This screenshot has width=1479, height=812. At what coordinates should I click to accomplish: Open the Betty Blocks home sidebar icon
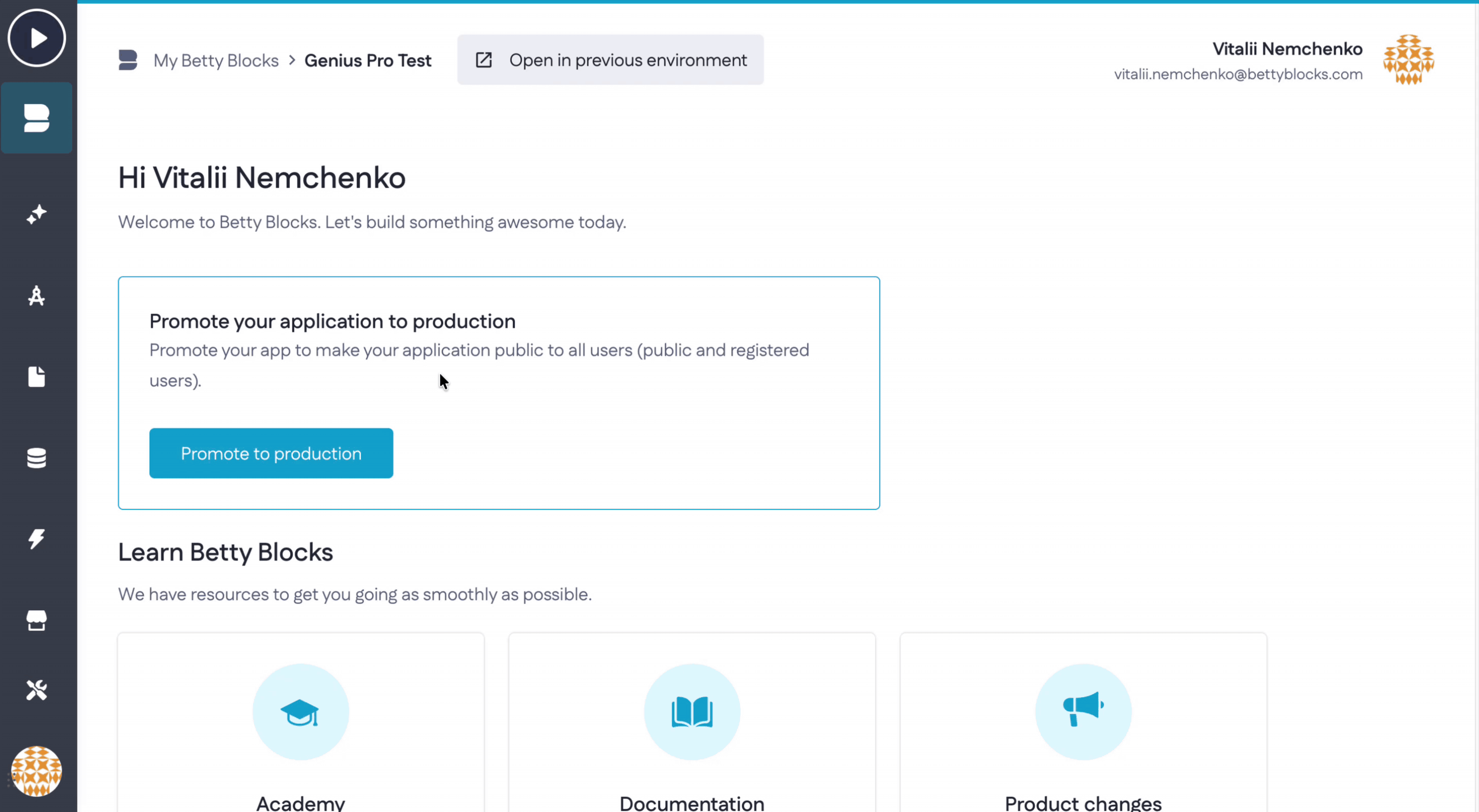[37, 118]
